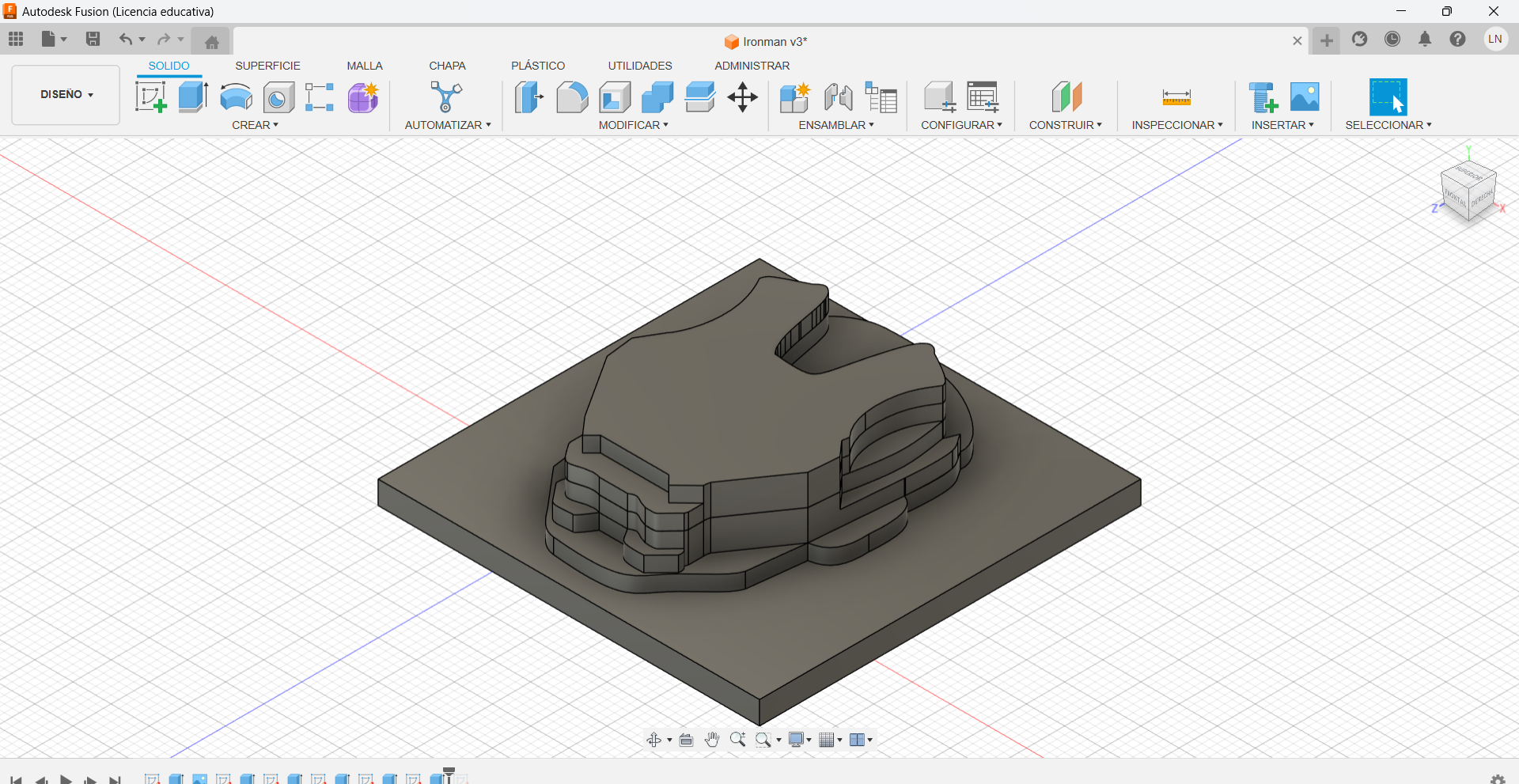Open the Help question mark menu
The width and height of the screenshot is (1519, 784).
tap(1458, 39)
